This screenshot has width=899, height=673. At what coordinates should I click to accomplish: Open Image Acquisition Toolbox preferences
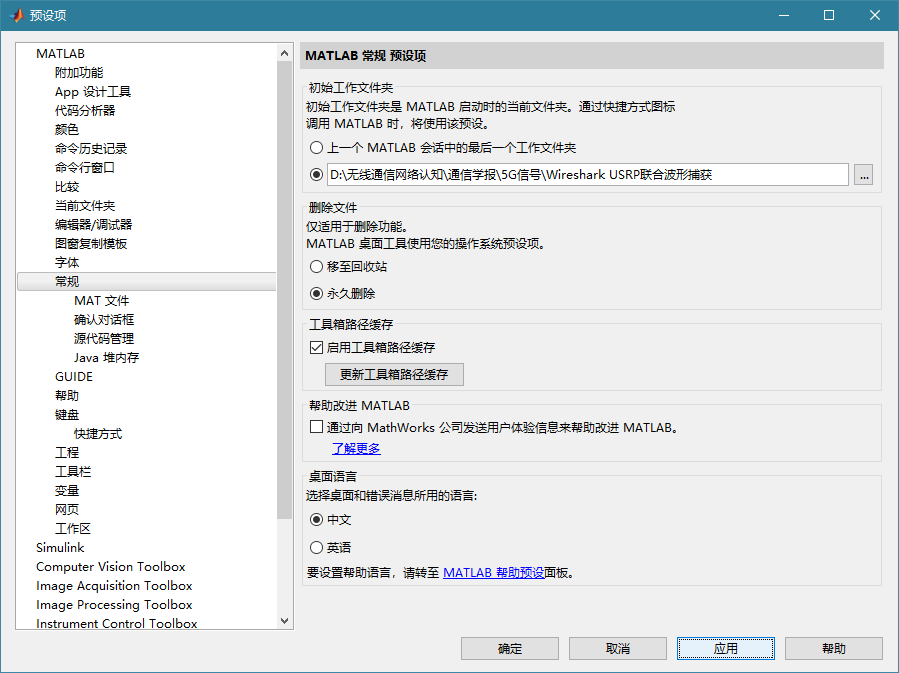[114, 585]
